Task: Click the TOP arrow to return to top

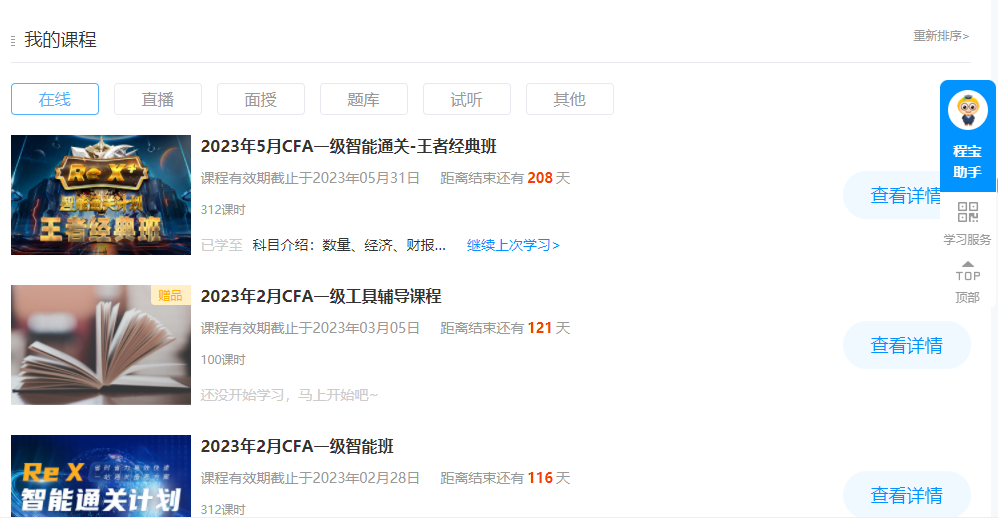Action: tap(967, 270)
